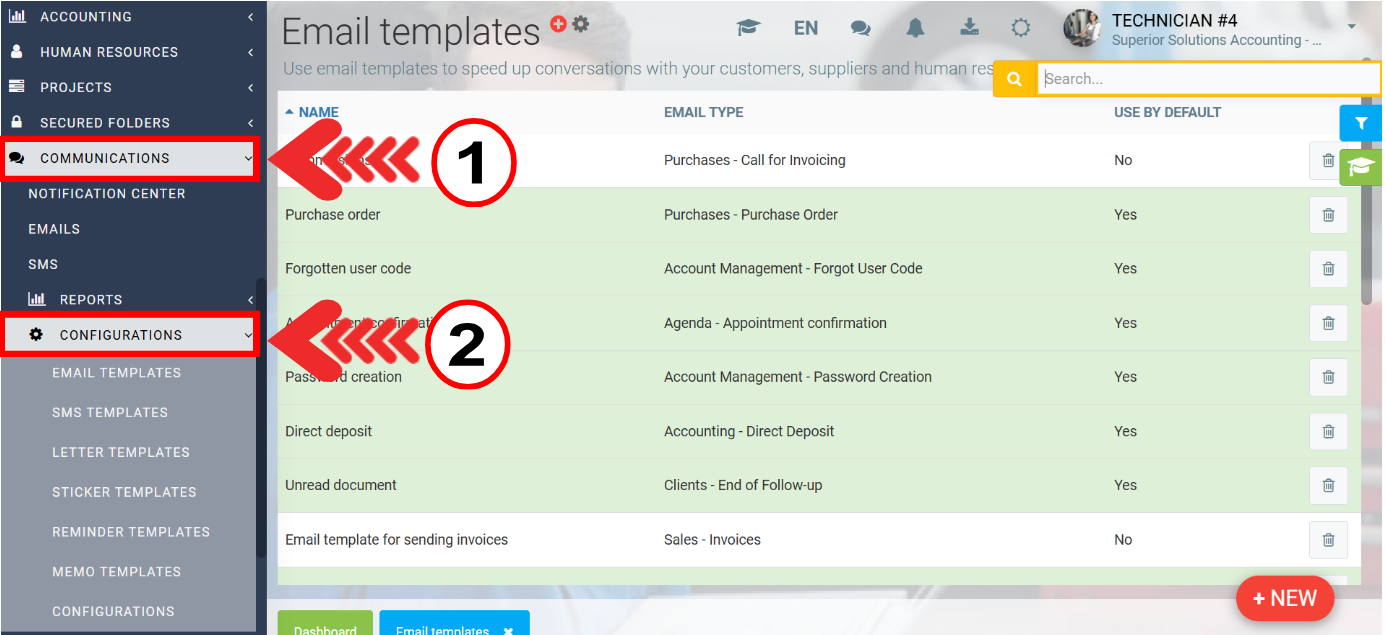Viewport: 1386px width, 635px height.
Task: Click the red plus icon beside page title
Action: pyautogui.click(x=558, y=24)
